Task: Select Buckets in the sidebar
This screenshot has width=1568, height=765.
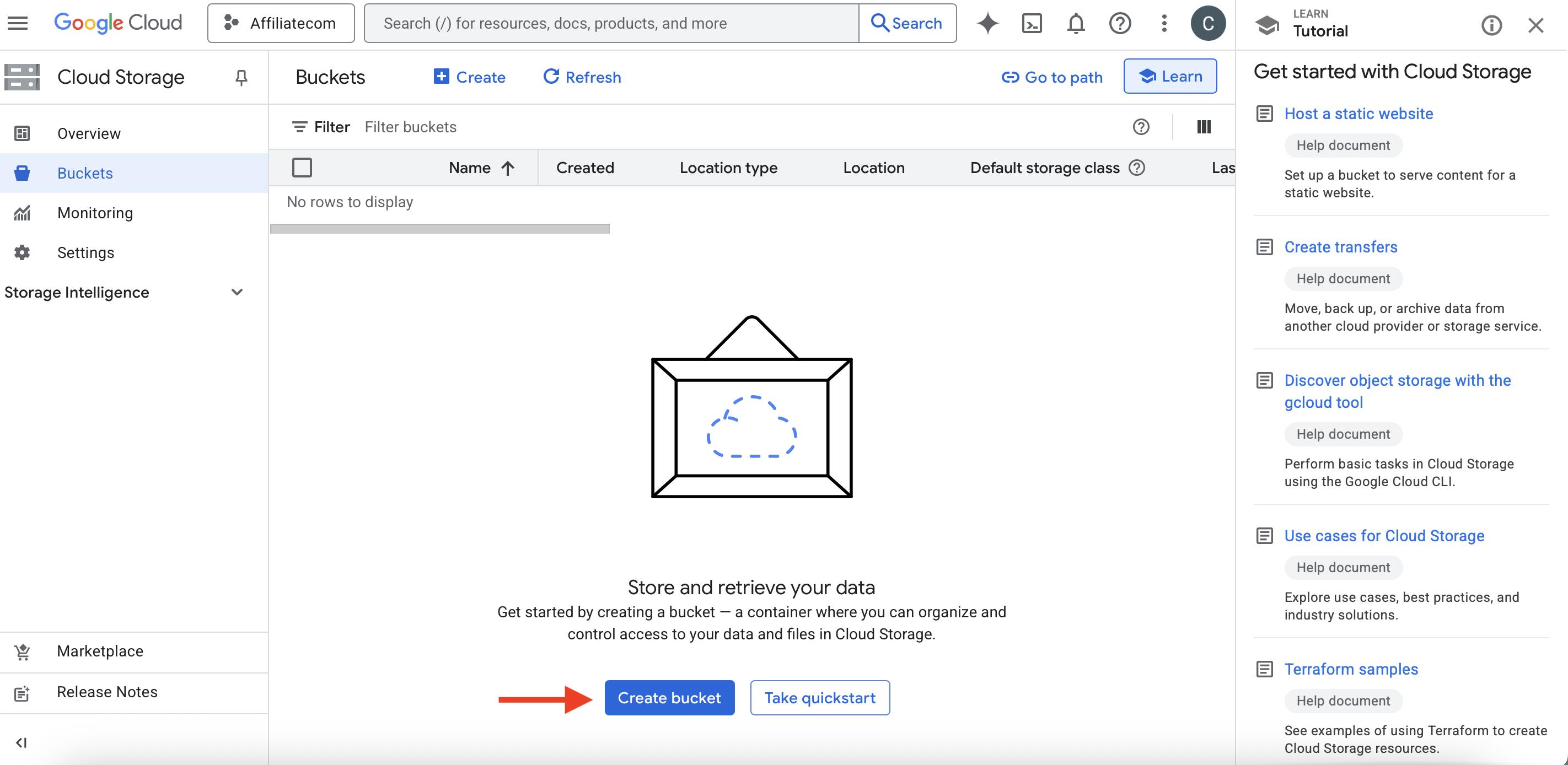Action: pos(134,173)
